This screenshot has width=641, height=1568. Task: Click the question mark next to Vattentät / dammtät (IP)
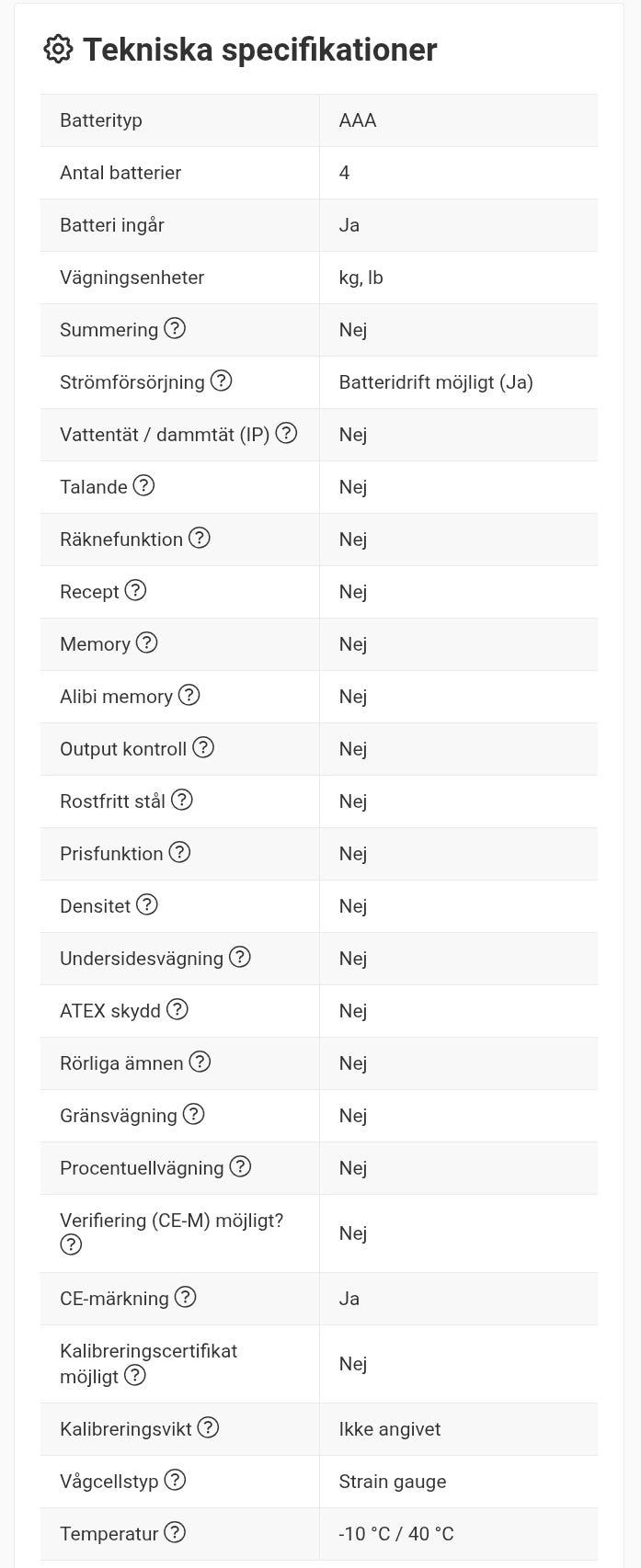286,433
